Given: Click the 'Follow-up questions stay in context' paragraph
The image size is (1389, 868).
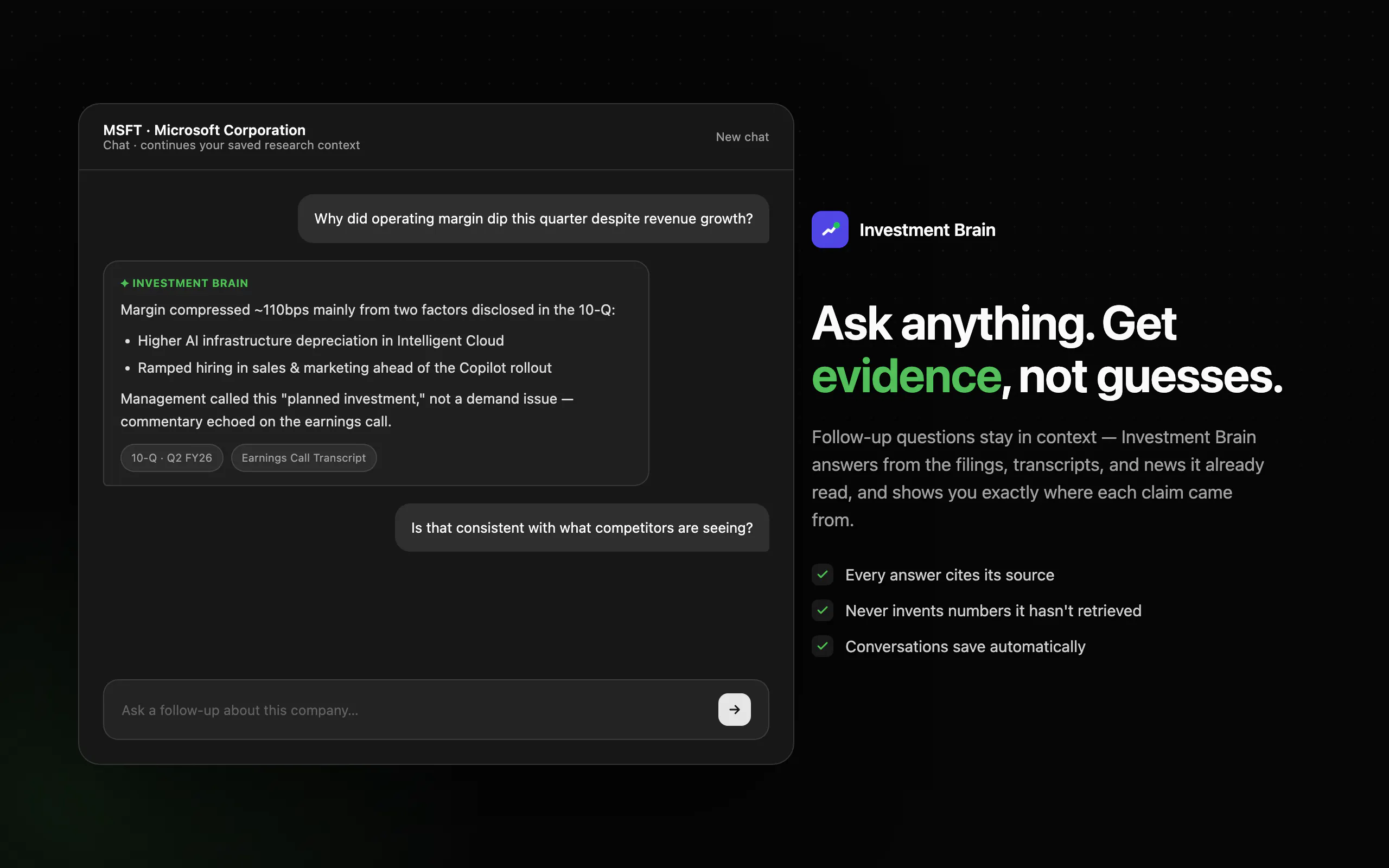Looking at the screenshot, I should 1038,478.
